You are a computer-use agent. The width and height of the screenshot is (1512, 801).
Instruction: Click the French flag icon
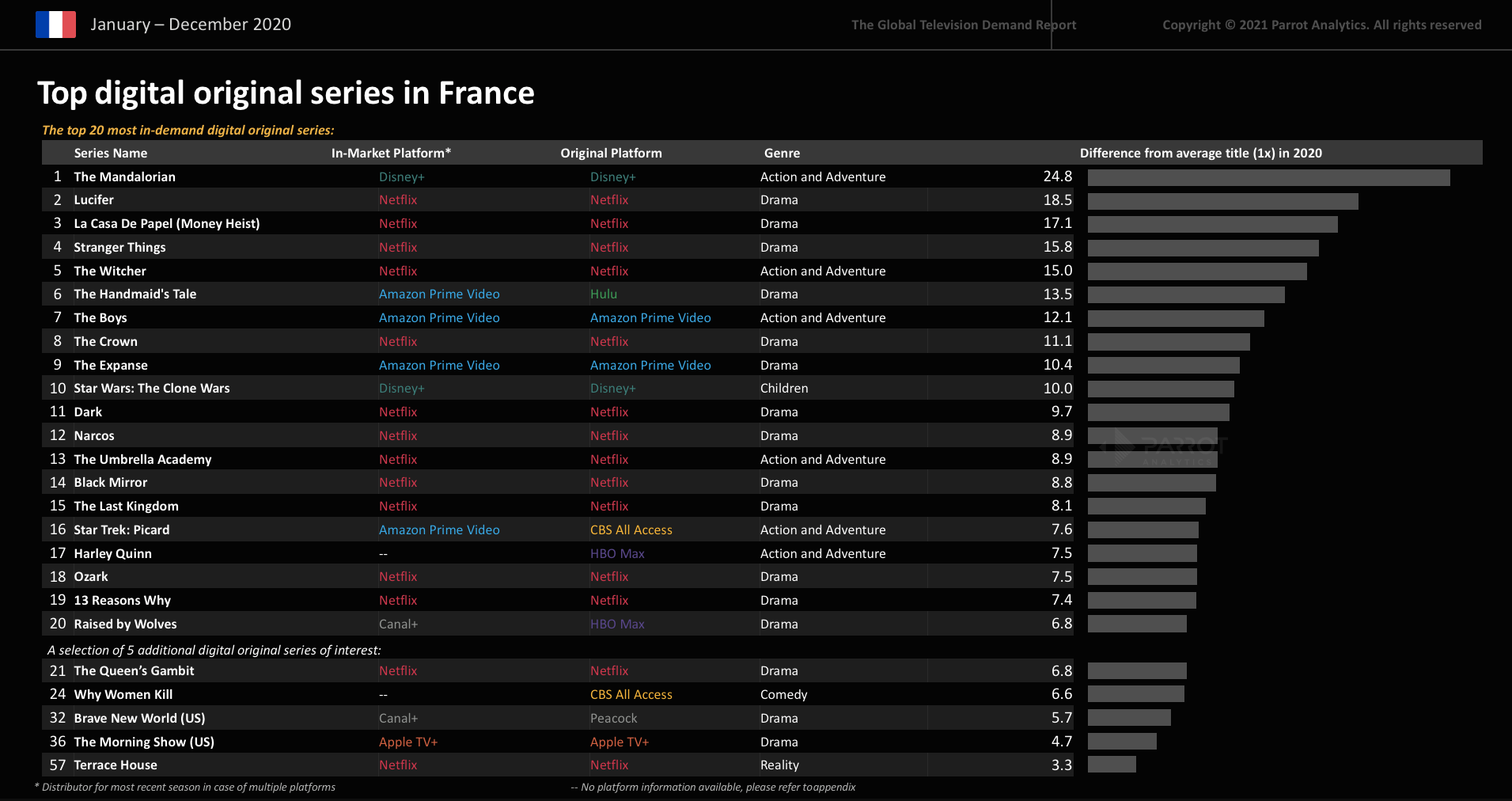(55, 25)
